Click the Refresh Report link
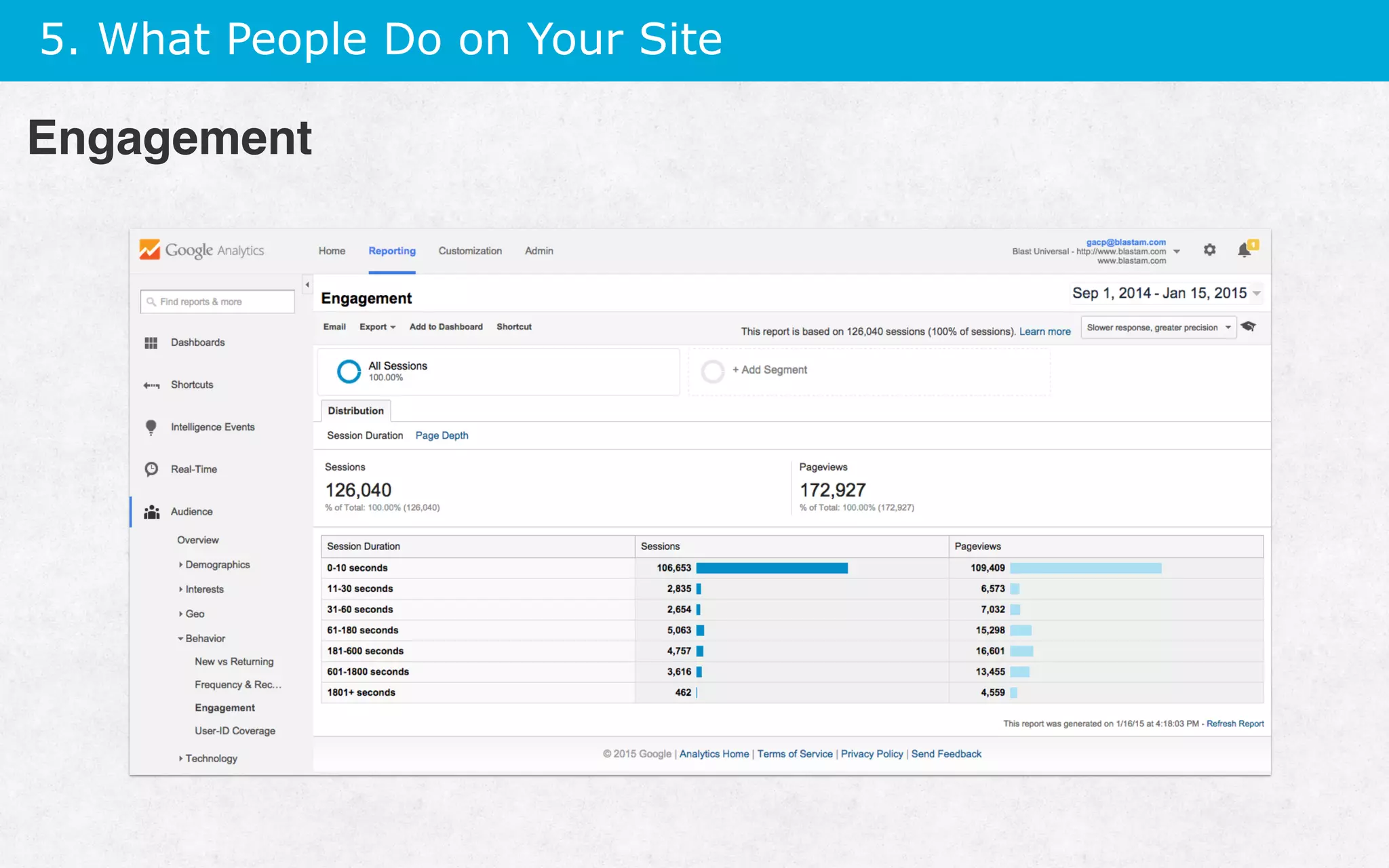Image resolution: width=1389 pixels, height=868 pixels. [1234, 724]
